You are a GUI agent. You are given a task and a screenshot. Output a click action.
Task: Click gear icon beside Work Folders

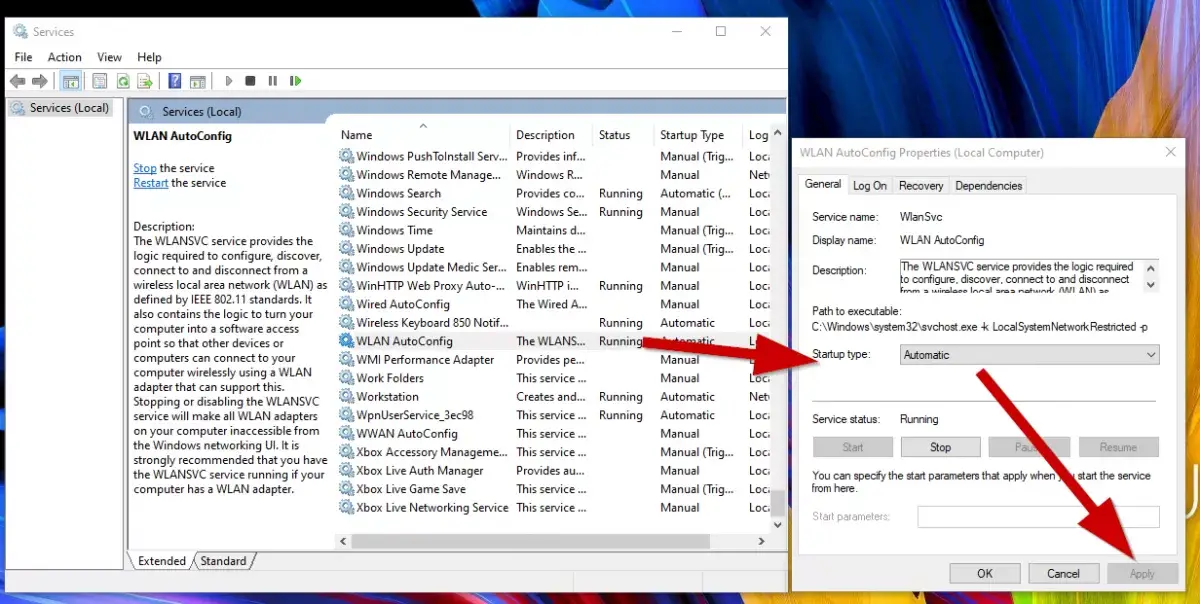point(347,378)
